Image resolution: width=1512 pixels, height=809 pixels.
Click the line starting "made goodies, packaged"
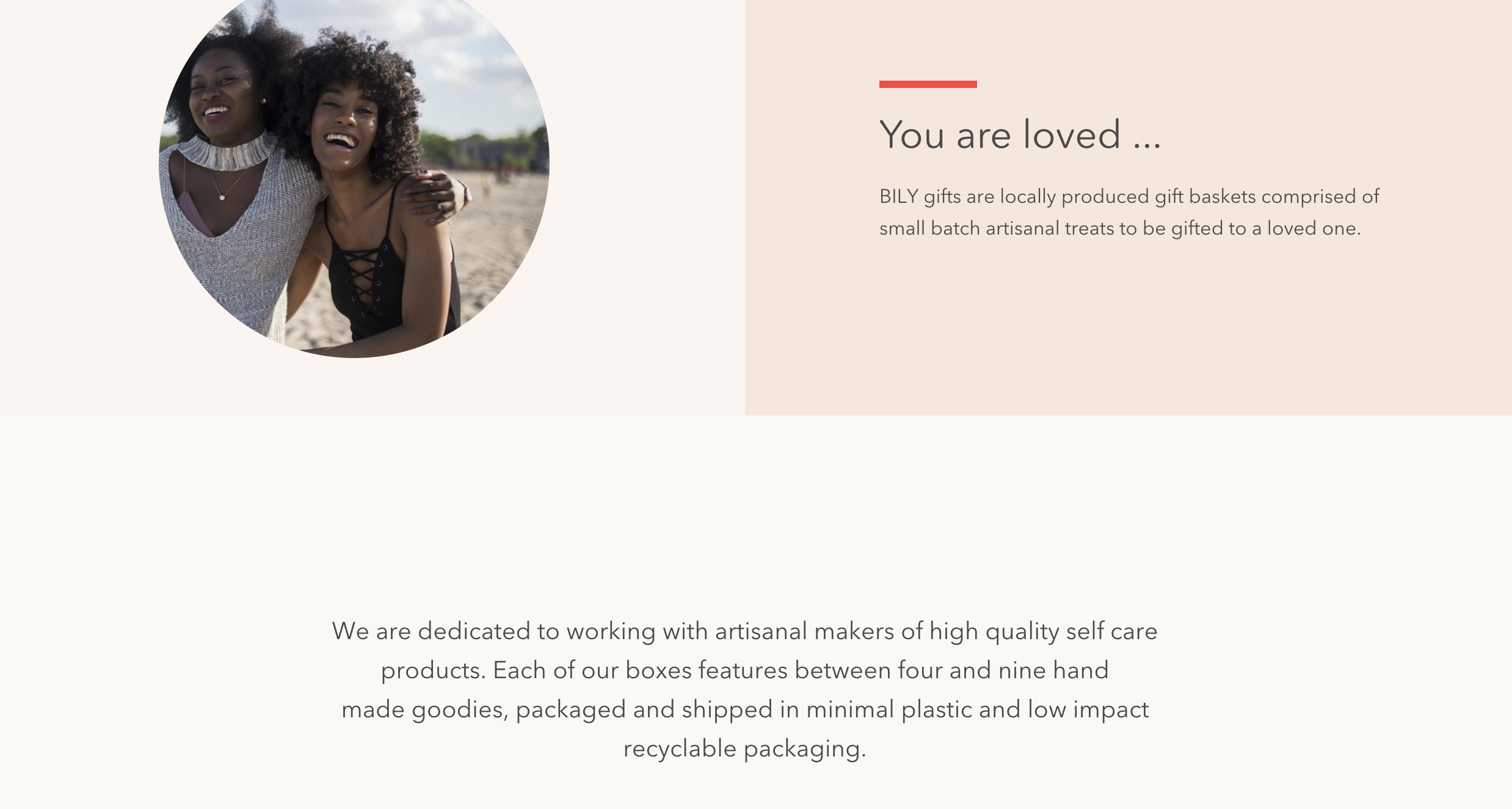point(744,709)
